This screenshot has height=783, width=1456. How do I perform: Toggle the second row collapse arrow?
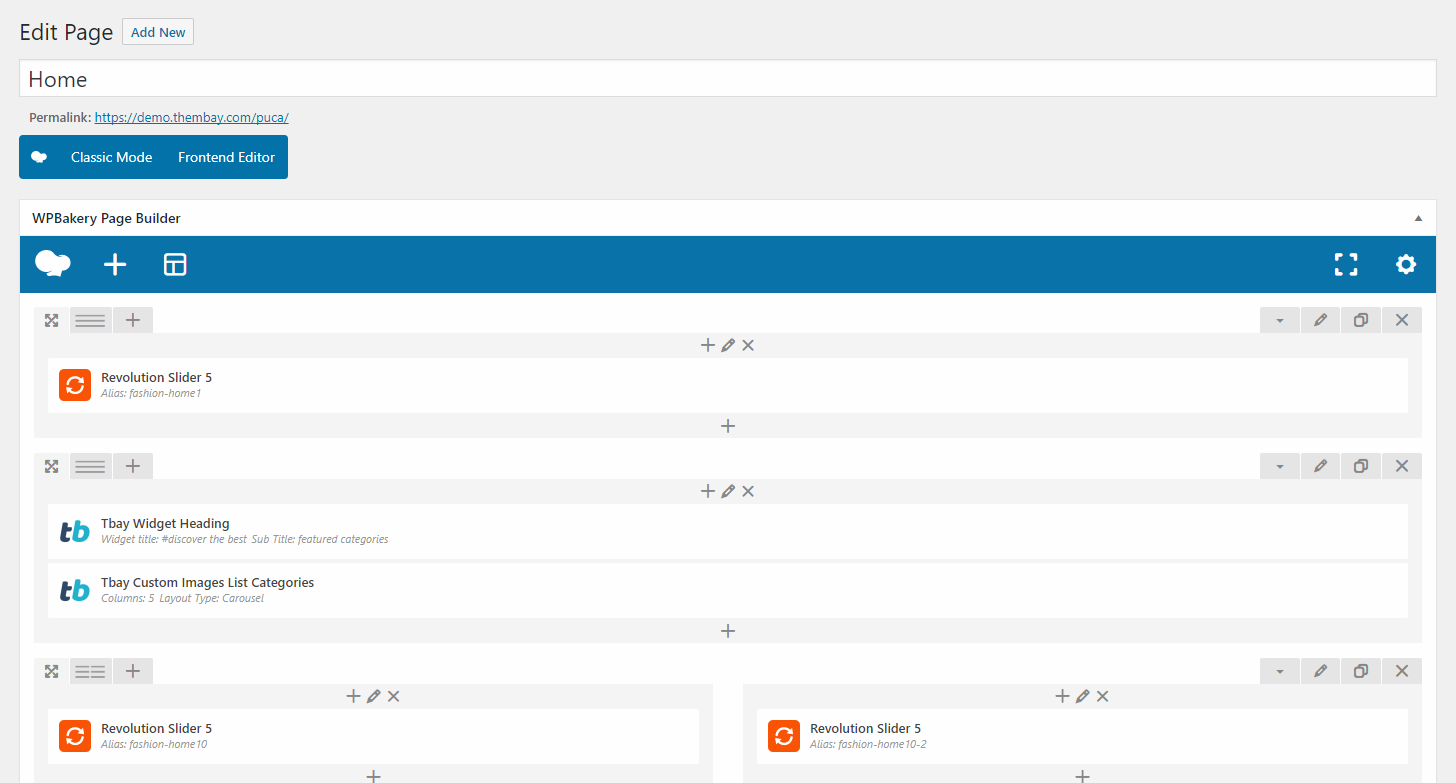coord(1279,466)
